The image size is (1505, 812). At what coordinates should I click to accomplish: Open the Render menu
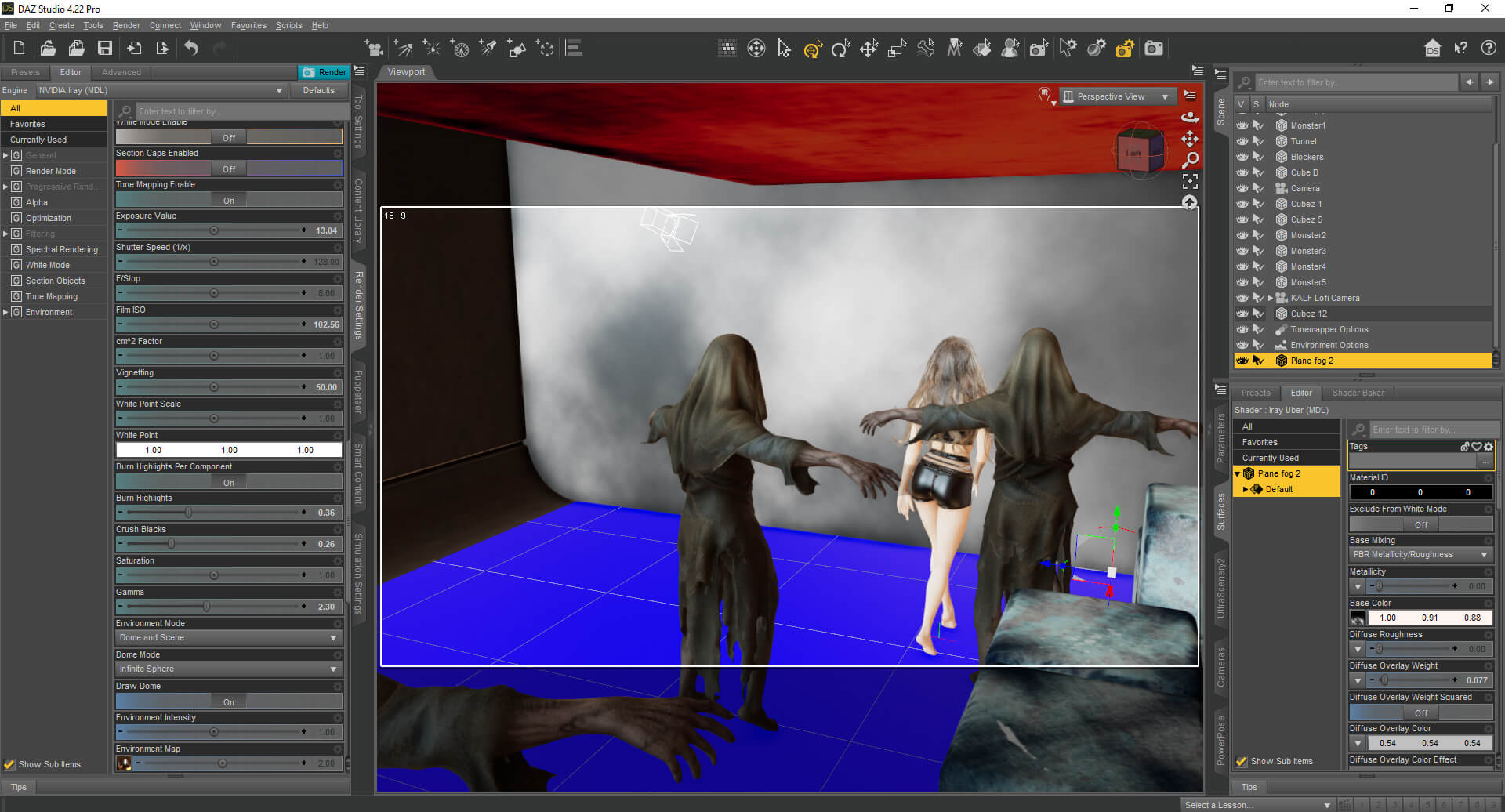click(126, 25)
